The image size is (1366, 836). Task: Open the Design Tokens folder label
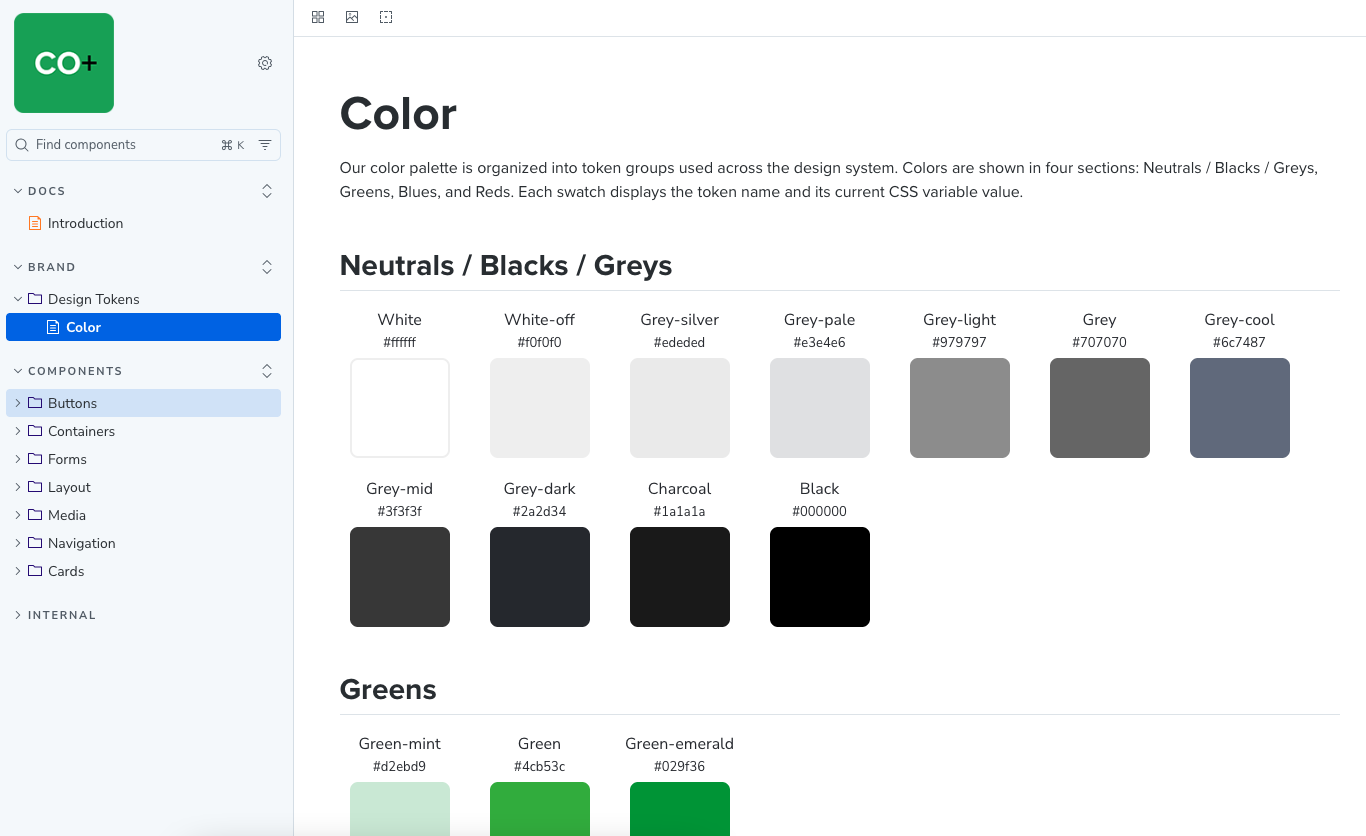tap(94, 299)
